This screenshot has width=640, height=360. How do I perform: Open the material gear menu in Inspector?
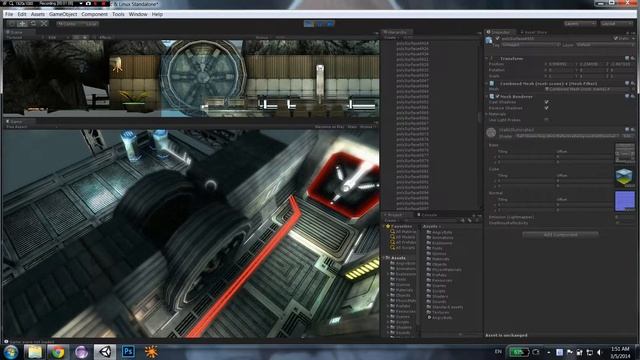click(x=632, y=130)
